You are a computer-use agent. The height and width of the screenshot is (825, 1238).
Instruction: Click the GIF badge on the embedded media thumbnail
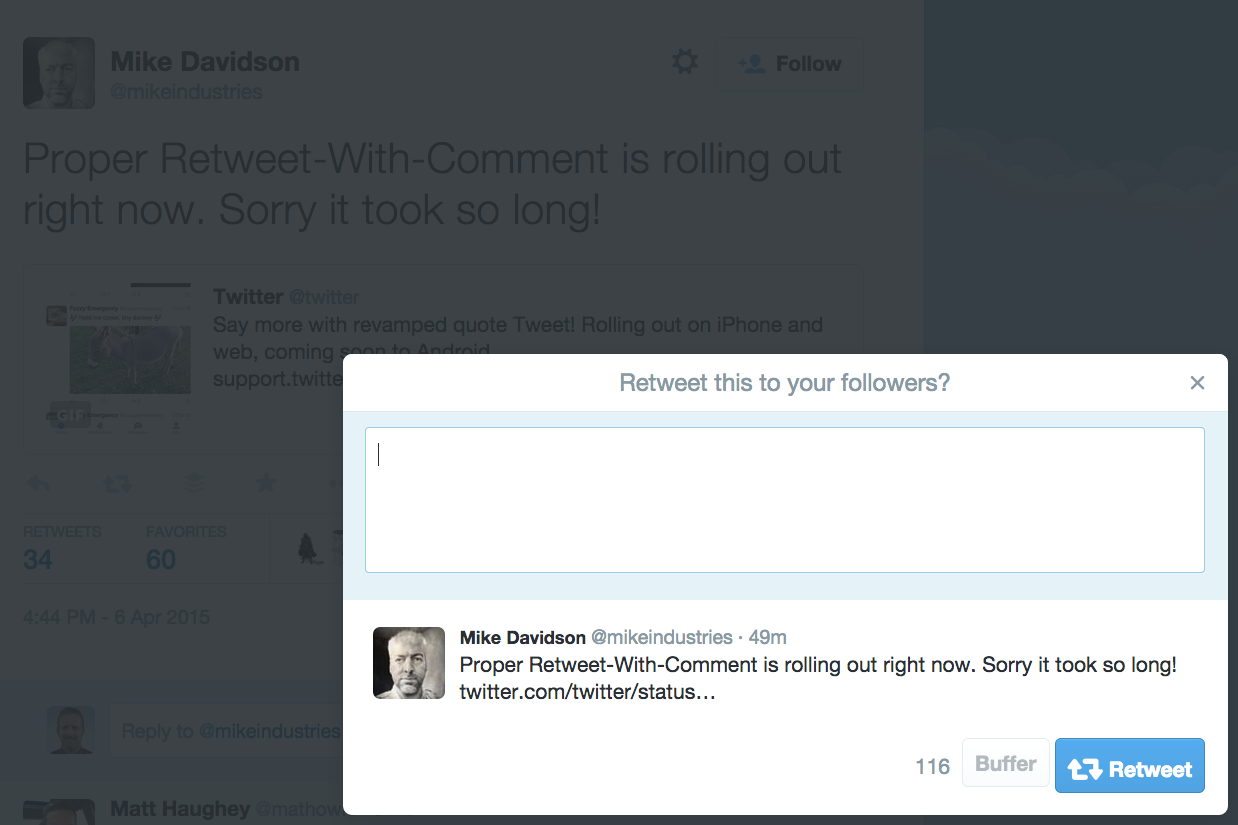point(68,414)
